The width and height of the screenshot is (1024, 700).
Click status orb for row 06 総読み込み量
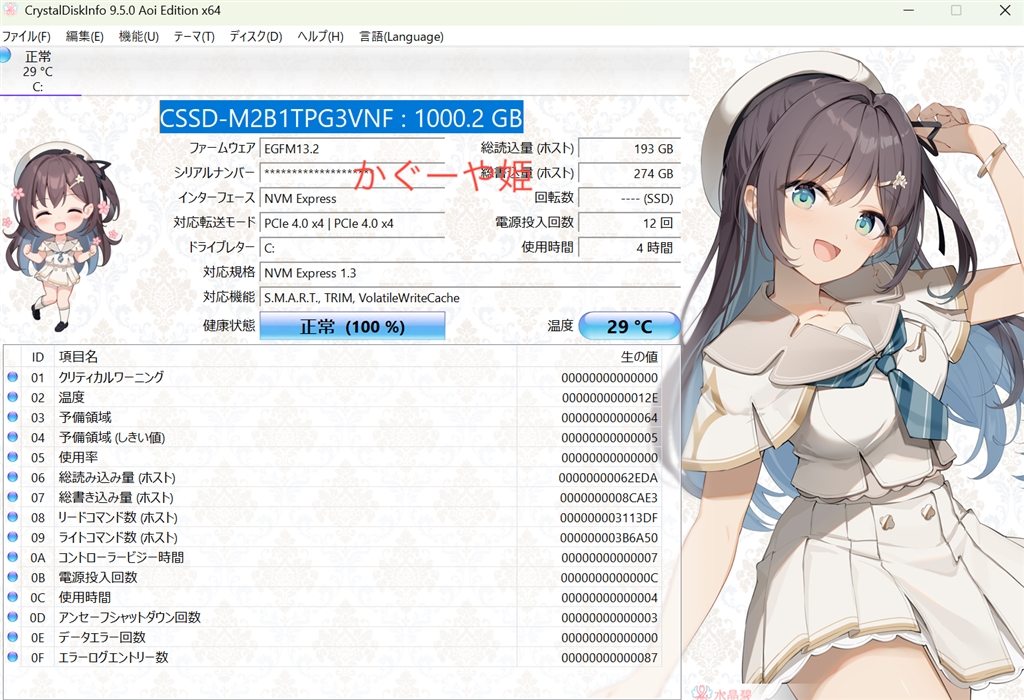12,477
